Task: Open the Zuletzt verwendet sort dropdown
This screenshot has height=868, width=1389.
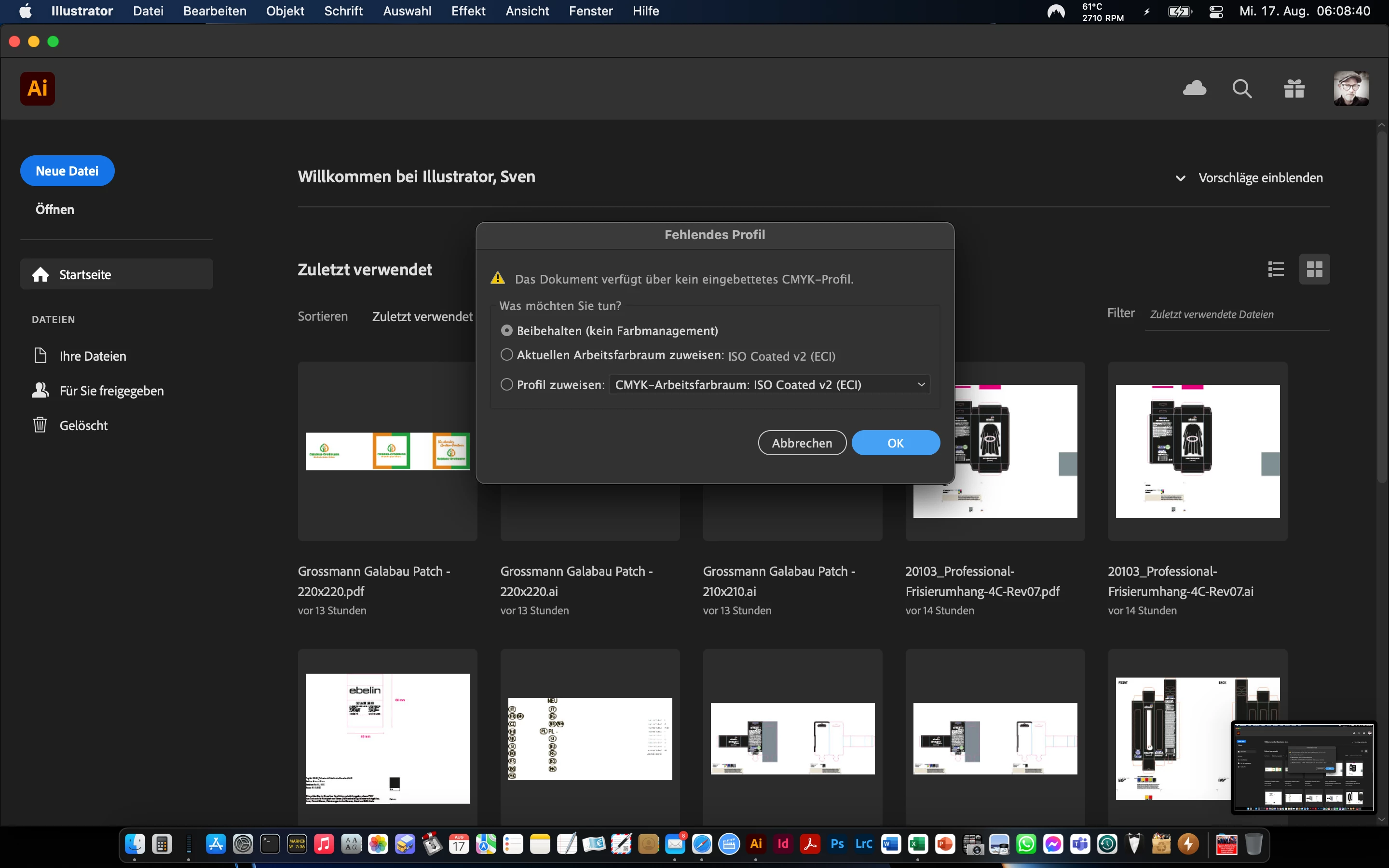Action: point(422,316)
